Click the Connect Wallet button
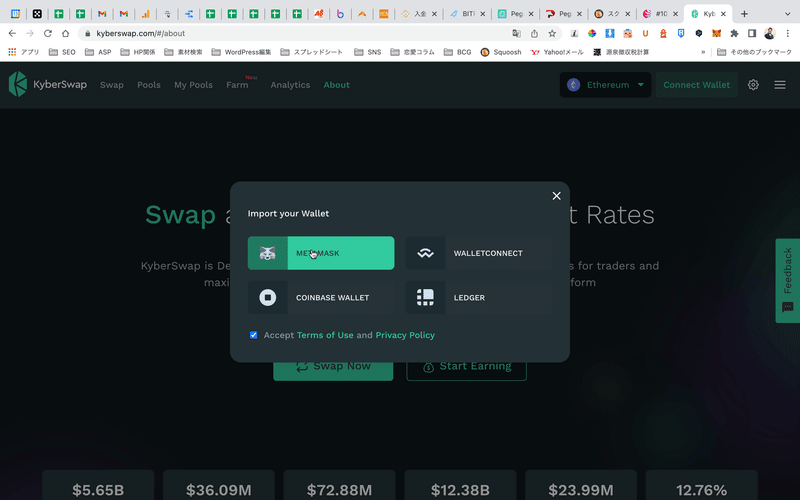This screenshot has width=800, height=500. pyautogui.click(x=696, y=85)
